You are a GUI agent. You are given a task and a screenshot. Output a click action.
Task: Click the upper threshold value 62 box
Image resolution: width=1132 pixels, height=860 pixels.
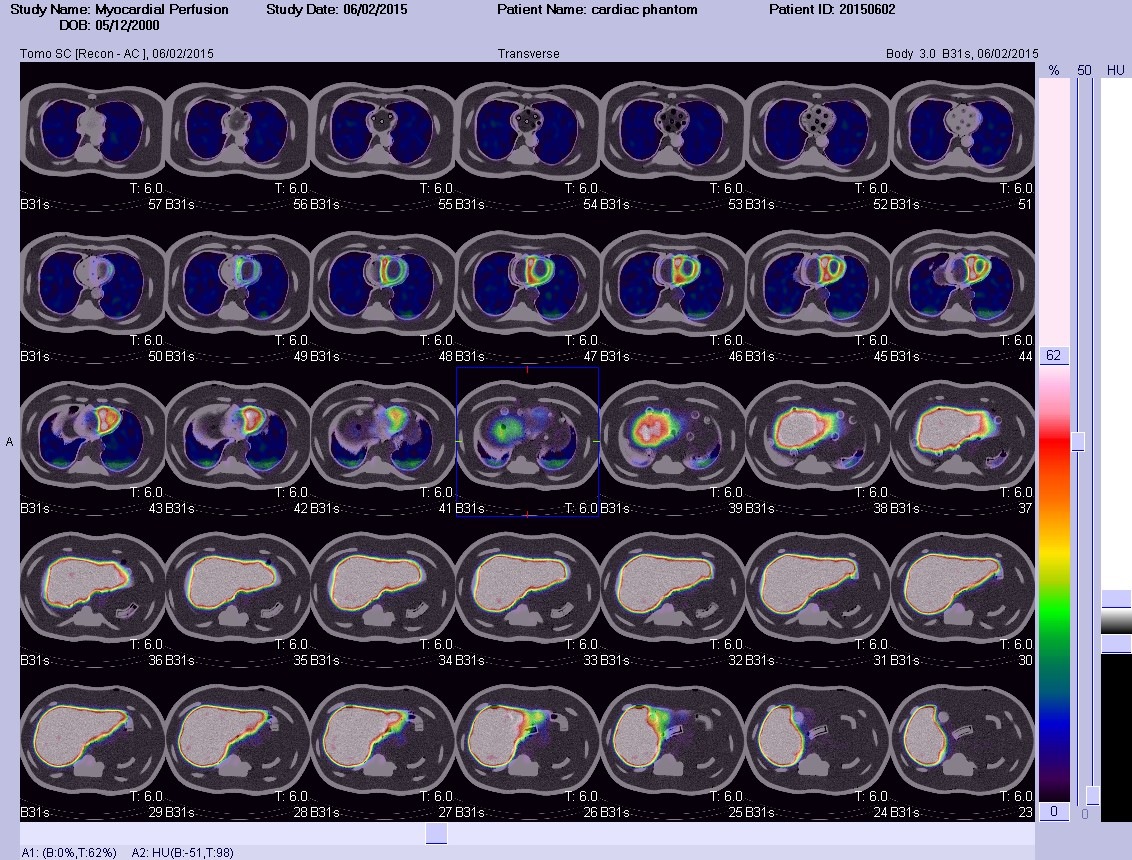(x=1053, y=355)
